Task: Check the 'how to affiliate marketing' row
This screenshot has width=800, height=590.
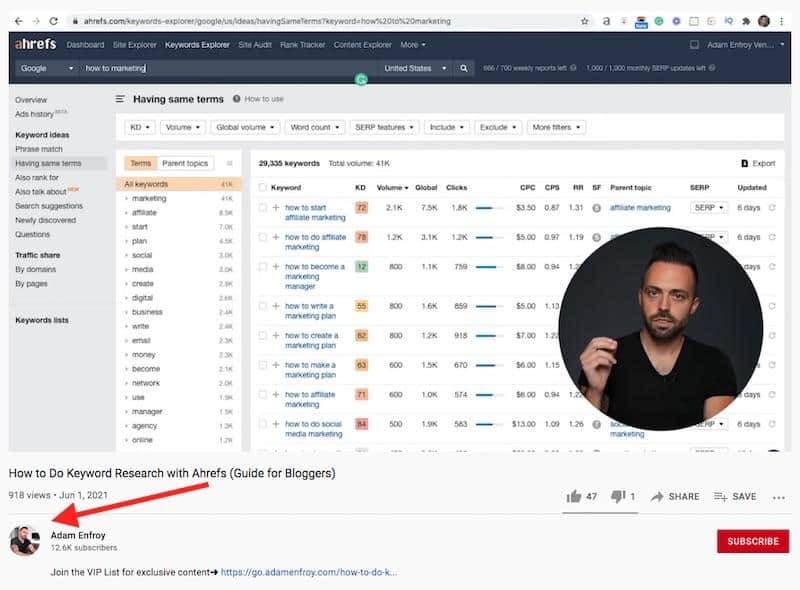Action: [x=263, y=395]
